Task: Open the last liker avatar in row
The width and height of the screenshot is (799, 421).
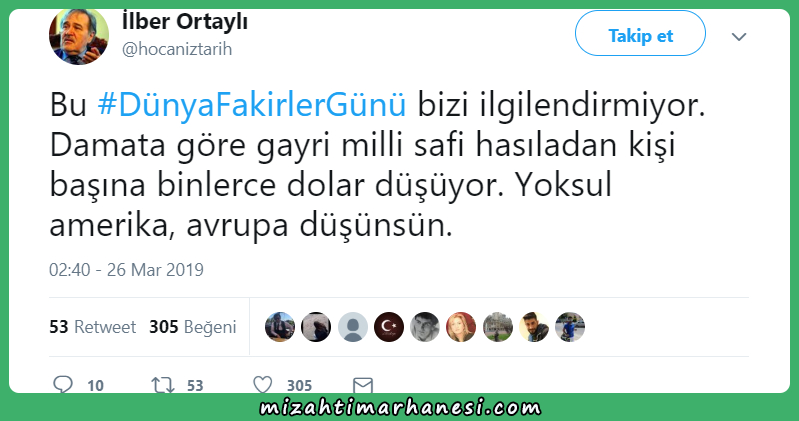Action: tap(570, 327)
